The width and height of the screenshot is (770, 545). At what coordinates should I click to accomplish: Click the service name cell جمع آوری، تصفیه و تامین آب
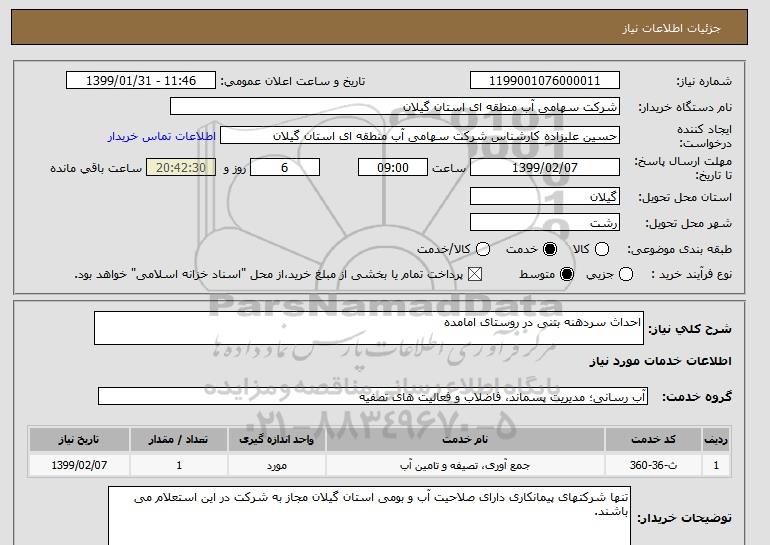465,465
